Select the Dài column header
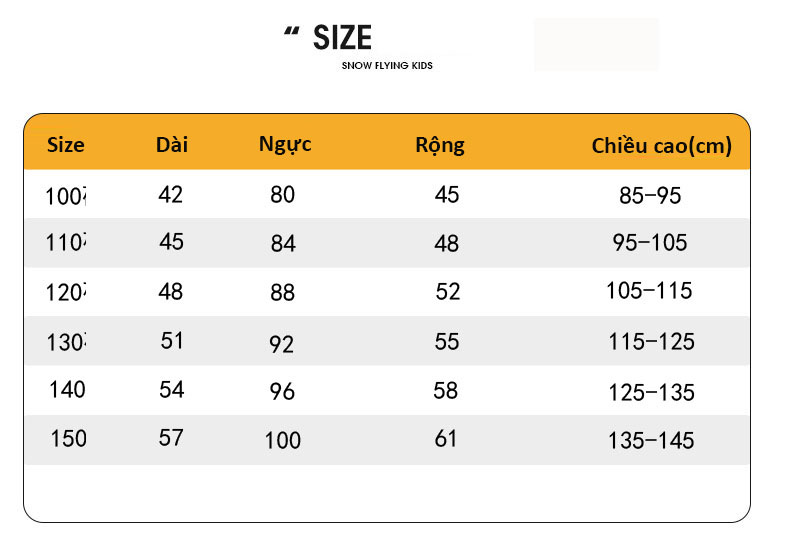 172,145
